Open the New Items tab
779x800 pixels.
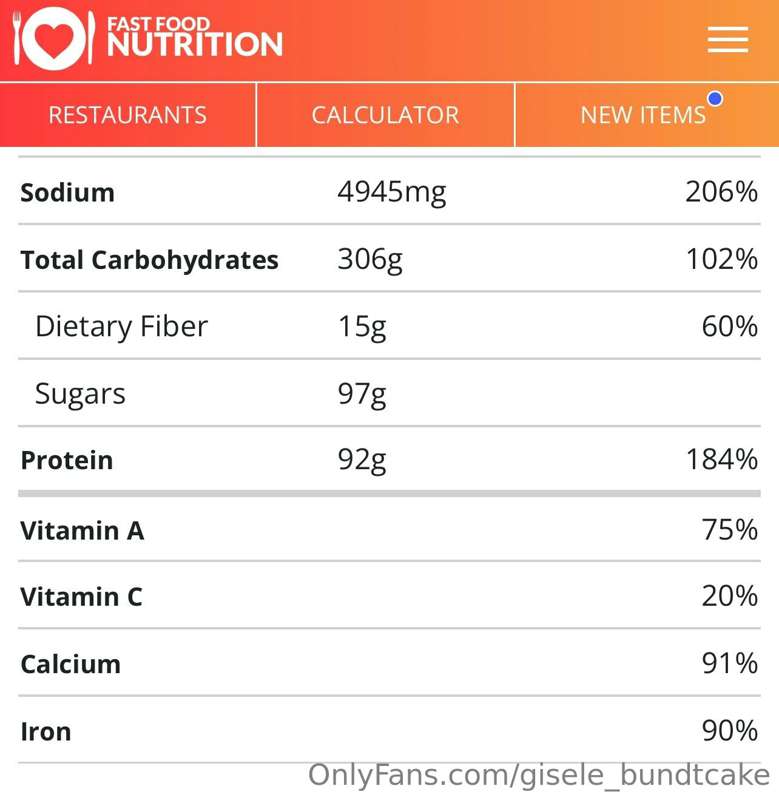point(647,115)
